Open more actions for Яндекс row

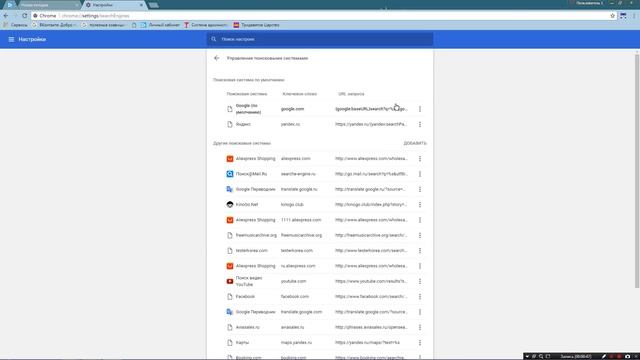[420, 124]
